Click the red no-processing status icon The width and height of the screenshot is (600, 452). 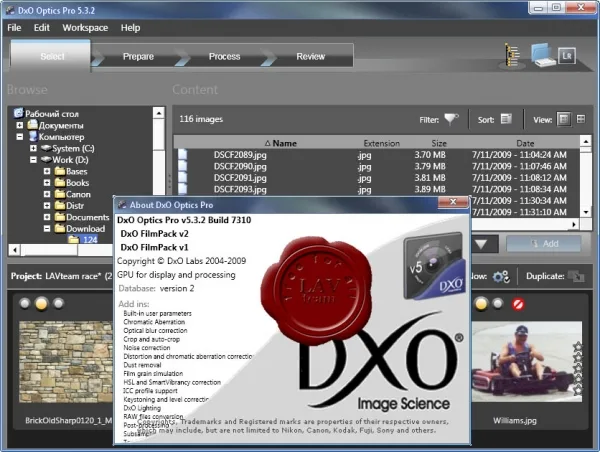tap(518, 304)
